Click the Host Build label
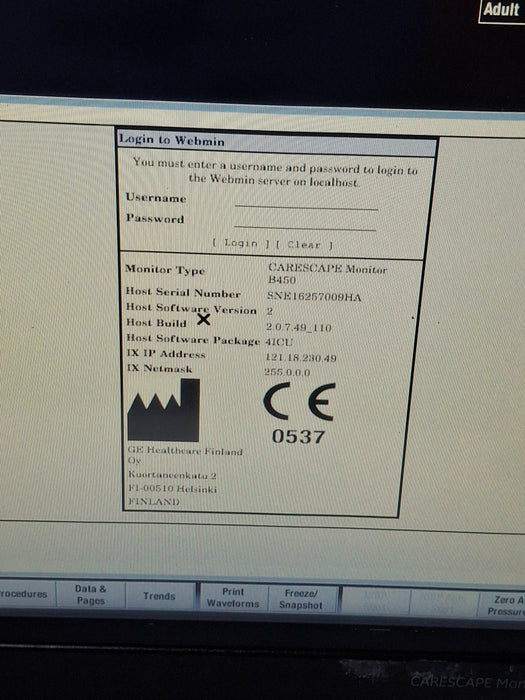 coord(156,322)
